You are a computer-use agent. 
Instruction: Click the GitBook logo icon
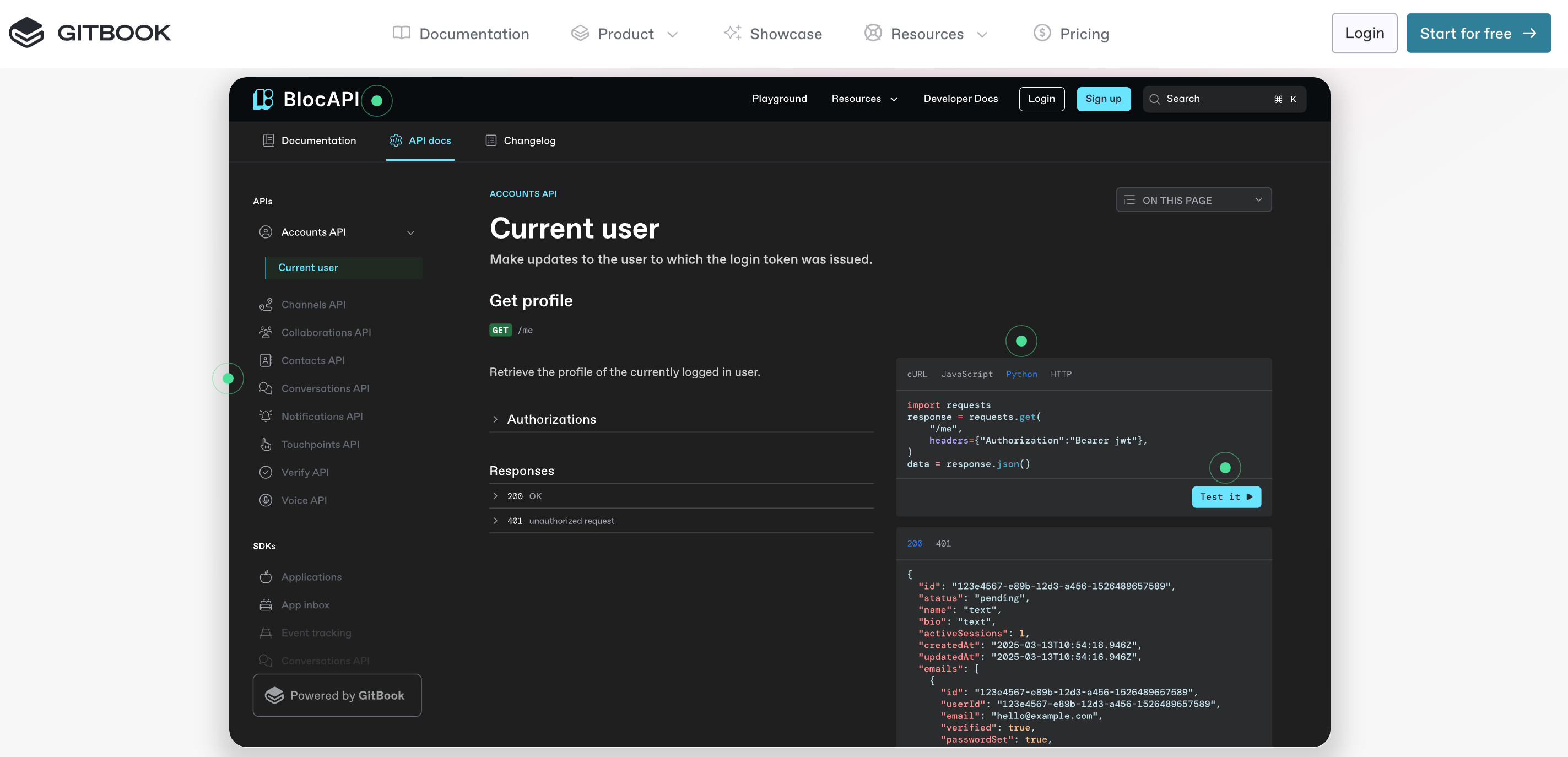(26, 33)
